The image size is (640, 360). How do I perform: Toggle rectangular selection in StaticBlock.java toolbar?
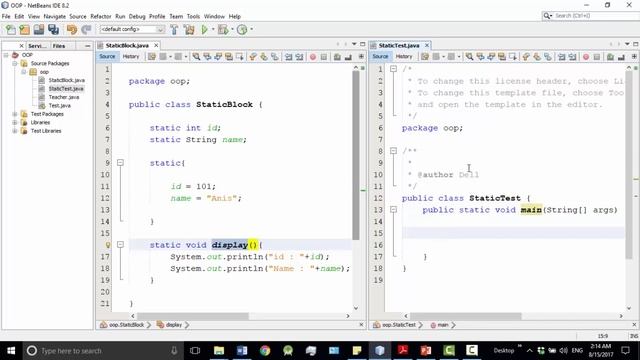pyautogui.click(x=240, y=57)
